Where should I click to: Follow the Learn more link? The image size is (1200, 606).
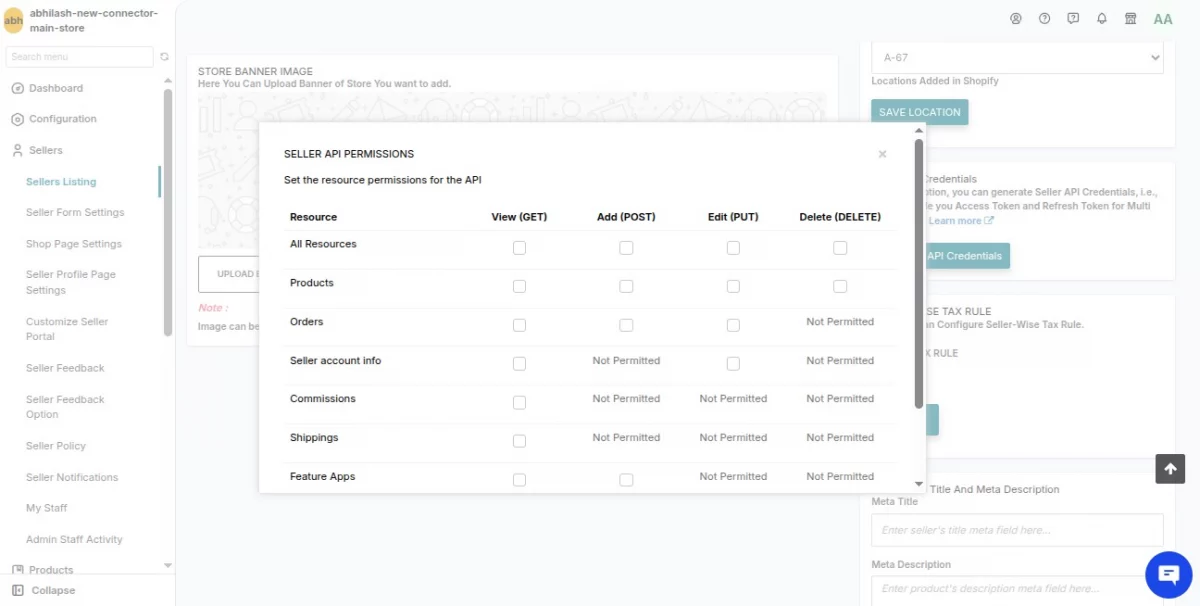tap(955, 221)
